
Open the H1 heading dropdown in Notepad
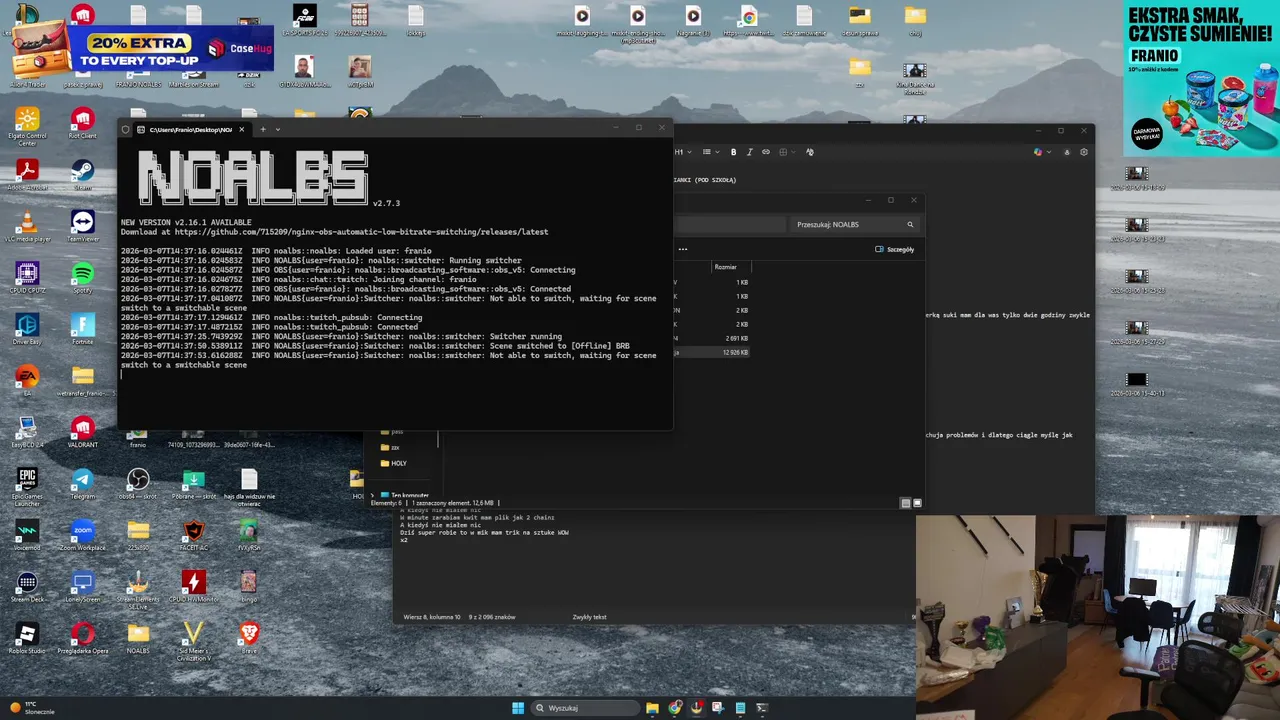pos(683,152)
